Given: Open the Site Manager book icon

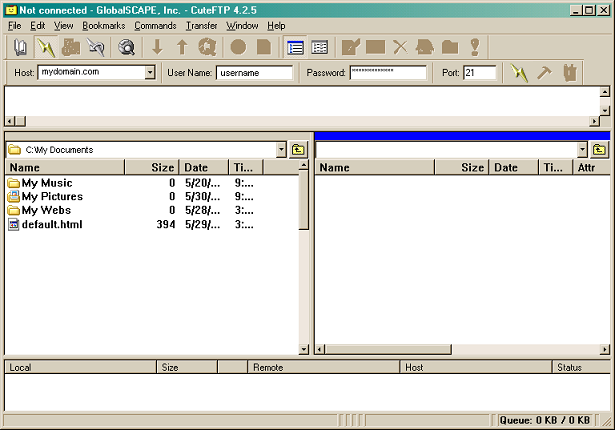Looking at the screenshot, I should click(21, 47).
